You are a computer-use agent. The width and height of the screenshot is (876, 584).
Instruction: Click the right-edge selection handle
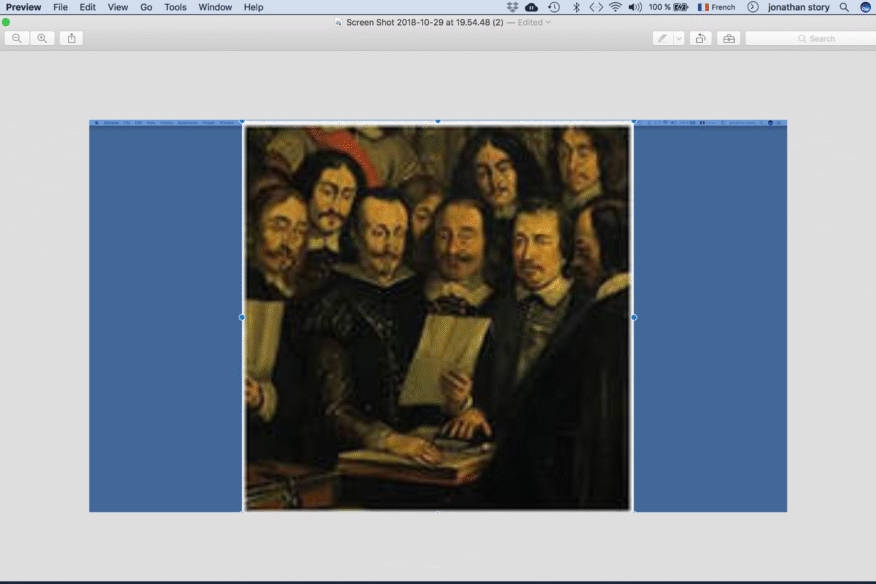point(633,317)
